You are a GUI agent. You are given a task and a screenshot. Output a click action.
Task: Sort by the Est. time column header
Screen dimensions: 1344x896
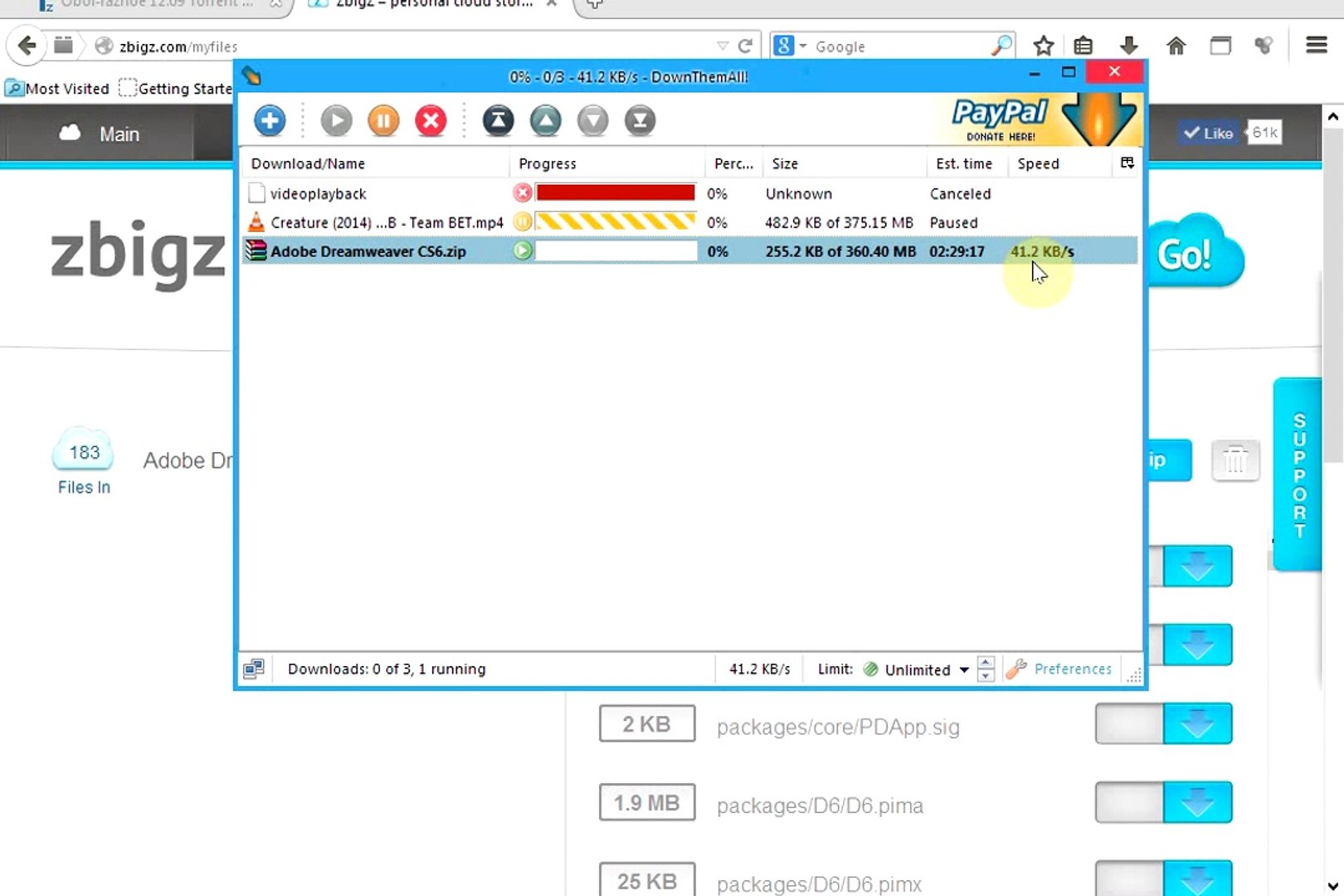967,163
